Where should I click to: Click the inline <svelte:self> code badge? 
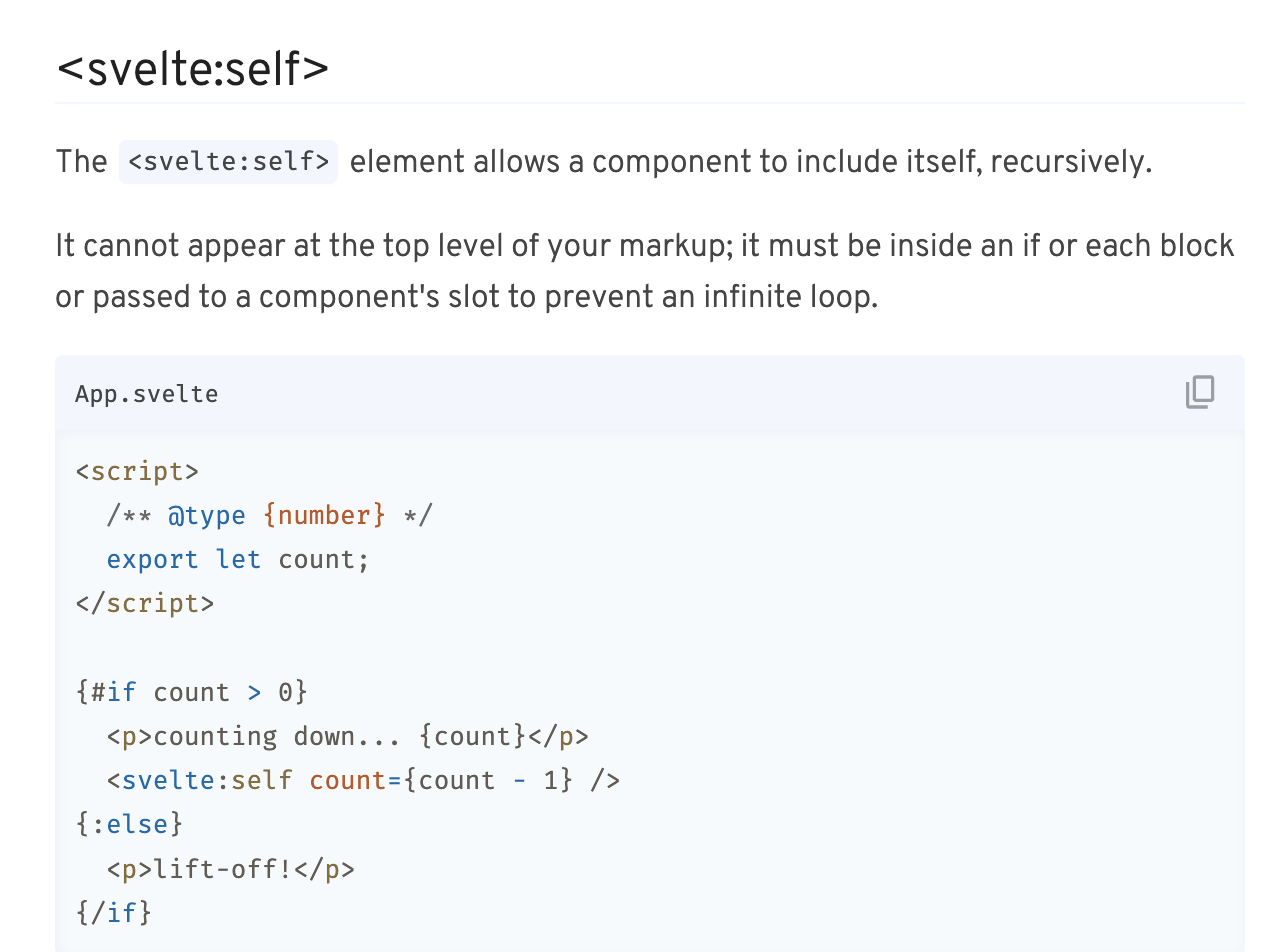[228, 162]
